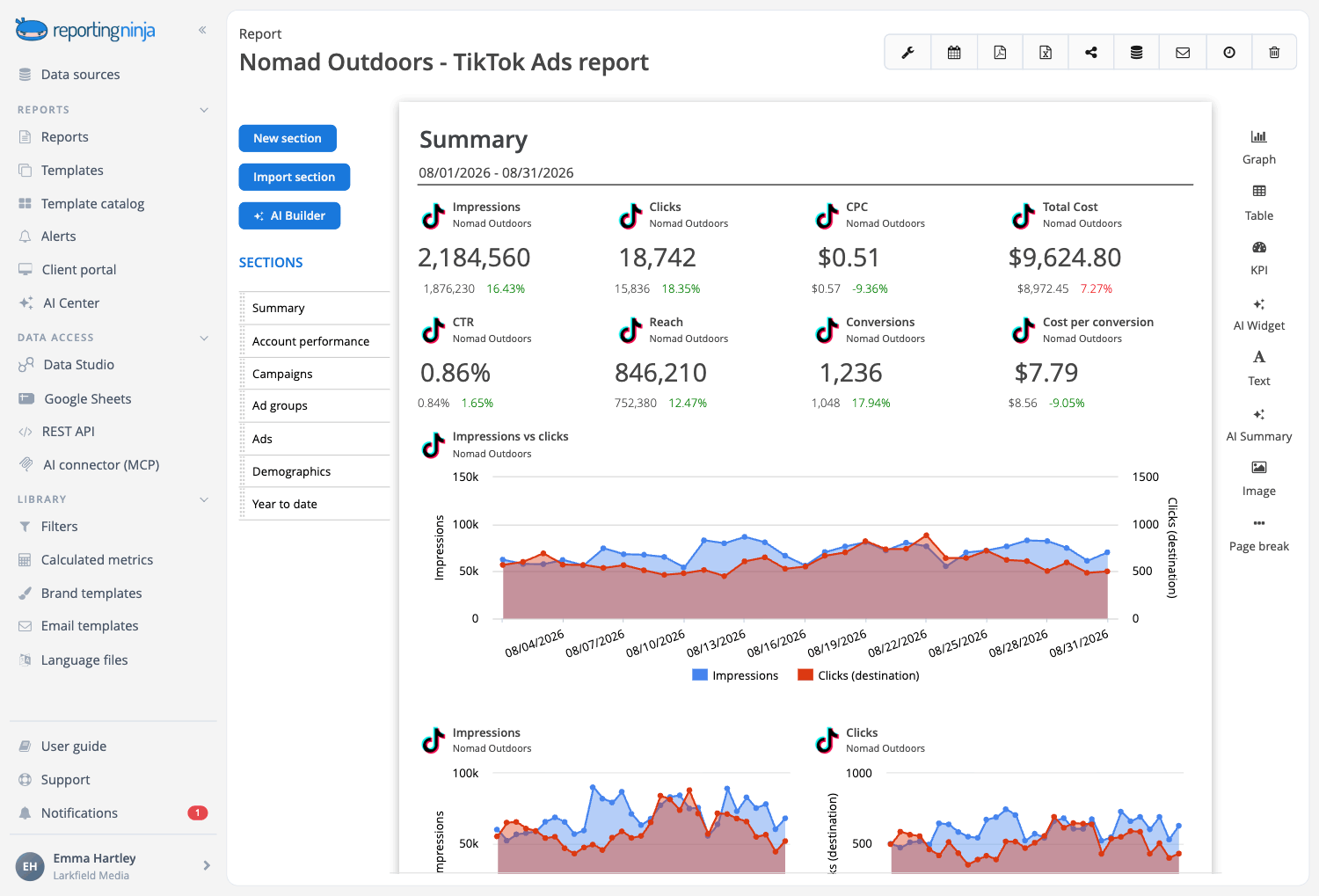Export the report to Excel

click(x=1046, y=53)
